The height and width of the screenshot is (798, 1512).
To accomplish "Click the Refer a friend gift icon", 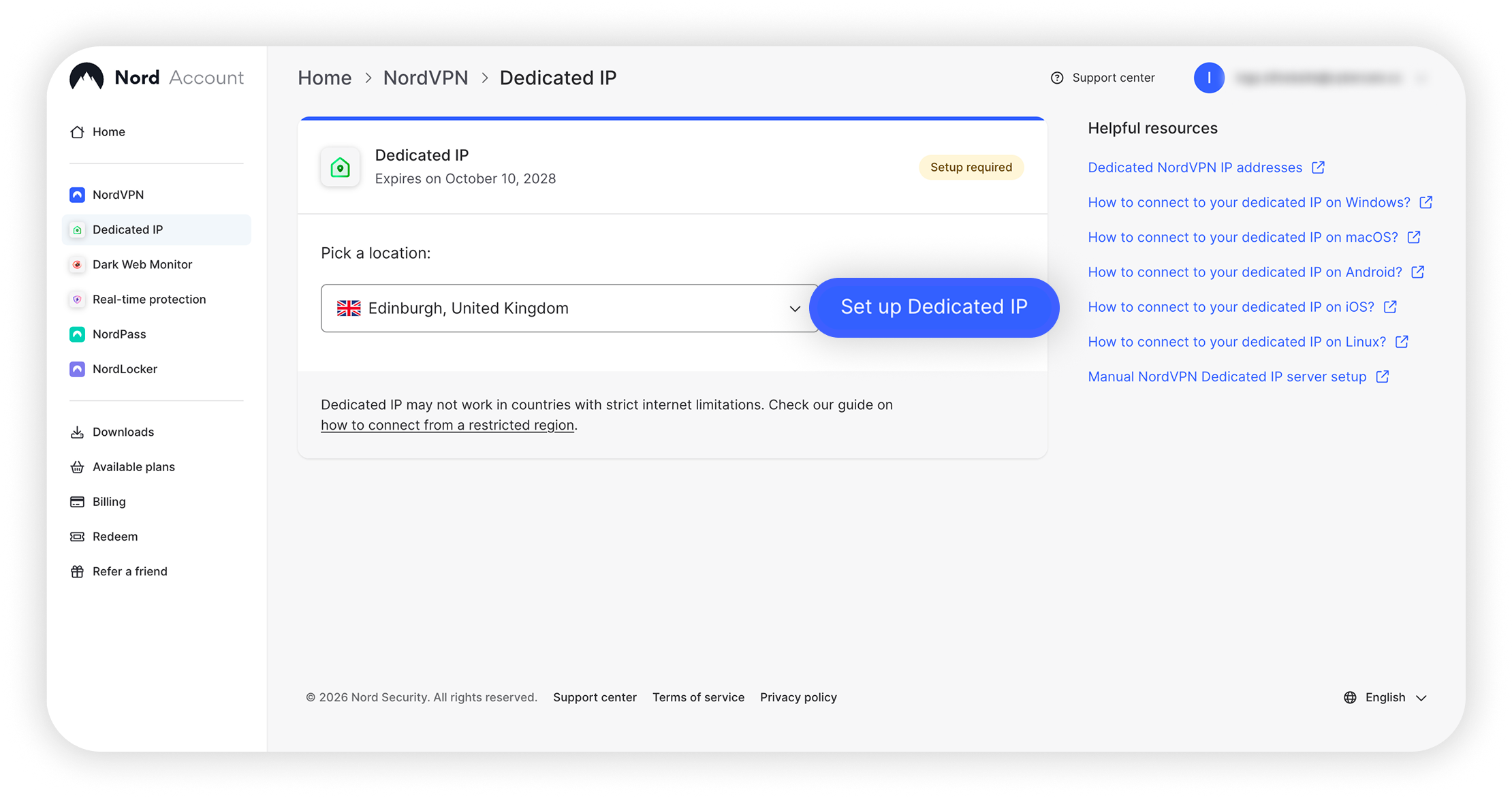I will point(77,571).
